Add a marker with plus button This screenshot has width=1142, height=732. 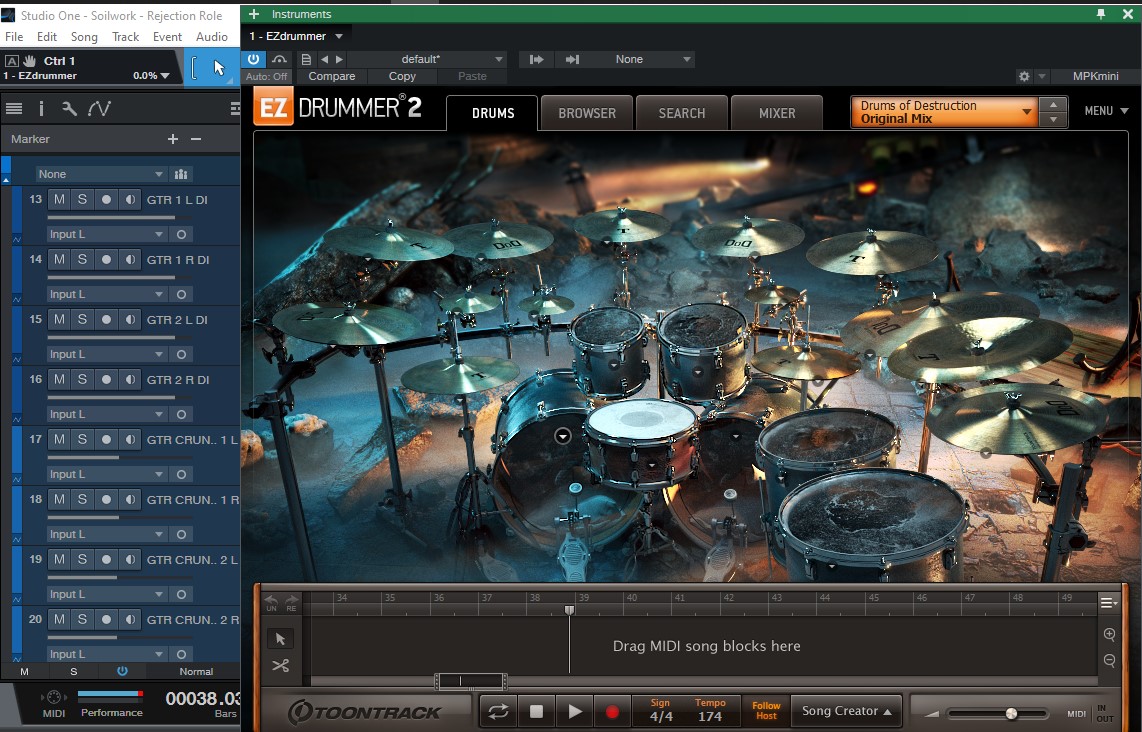(173, 138)
